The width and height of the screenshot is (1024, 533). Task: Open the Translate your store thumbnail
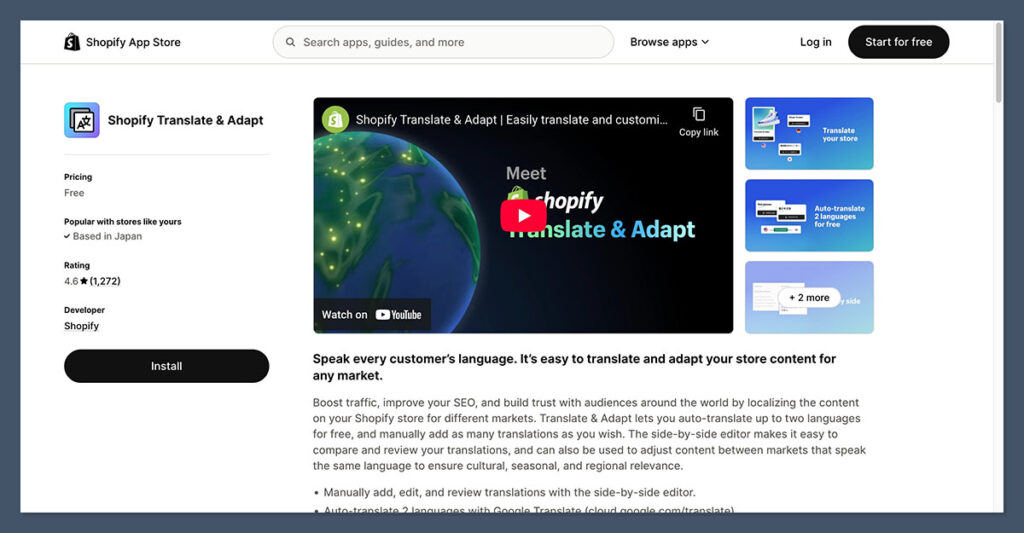[x=809, y=134]
